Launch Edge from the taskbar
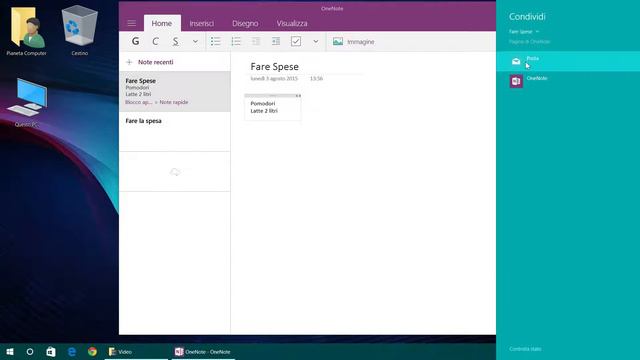This screenshot has width=640, height=360. tap(72, 351)
